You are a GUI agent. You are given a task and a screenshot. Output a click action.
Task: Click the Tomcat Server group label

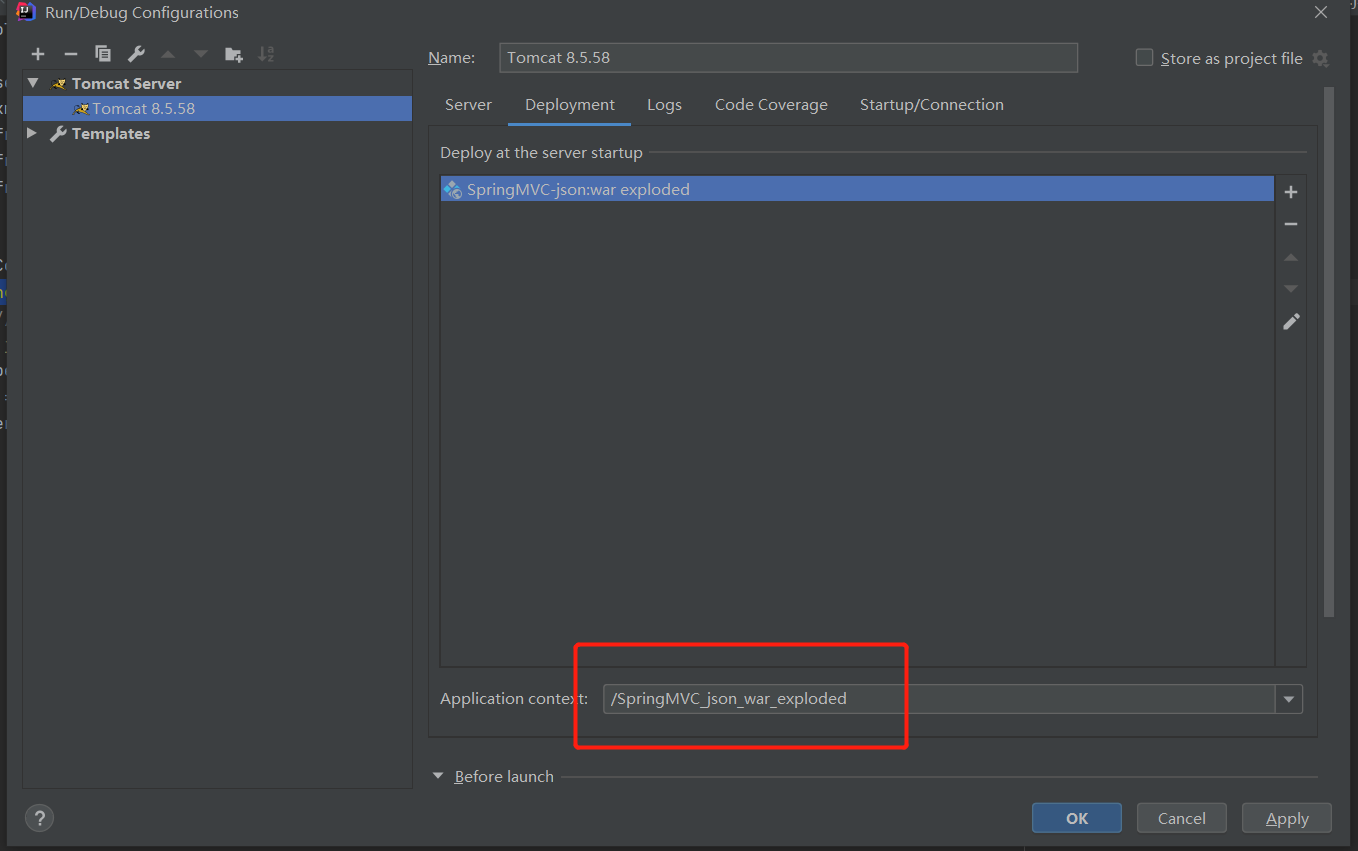tap(127, 83)
